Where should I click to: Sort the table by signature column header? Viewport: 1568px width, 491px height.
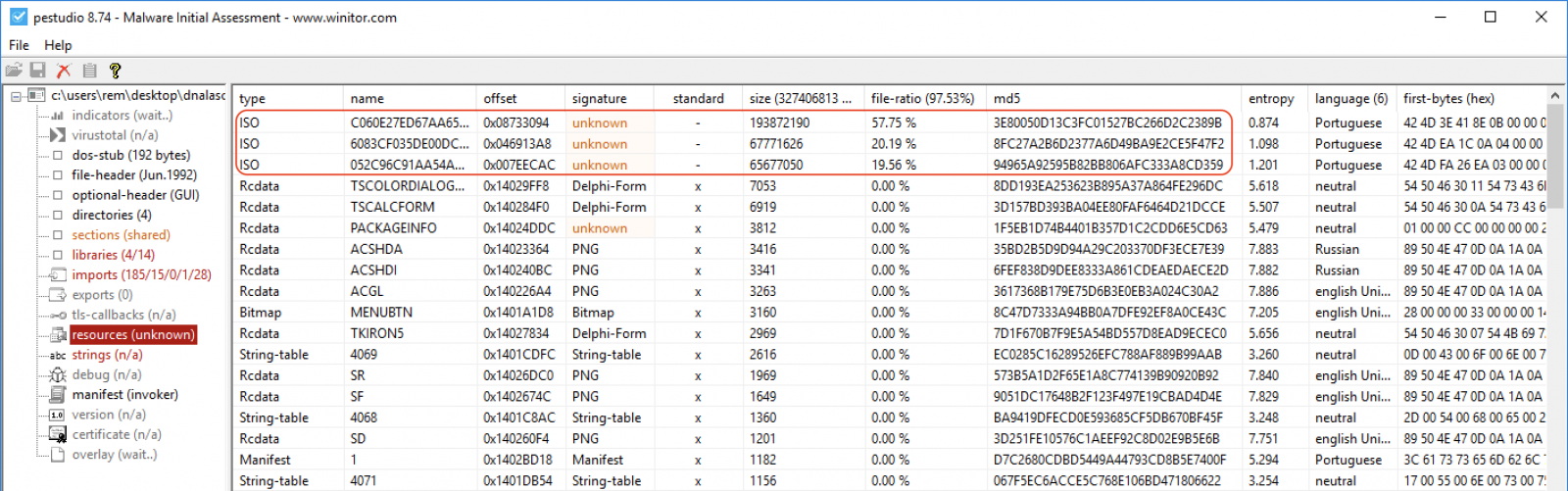(x=599, y=99)
